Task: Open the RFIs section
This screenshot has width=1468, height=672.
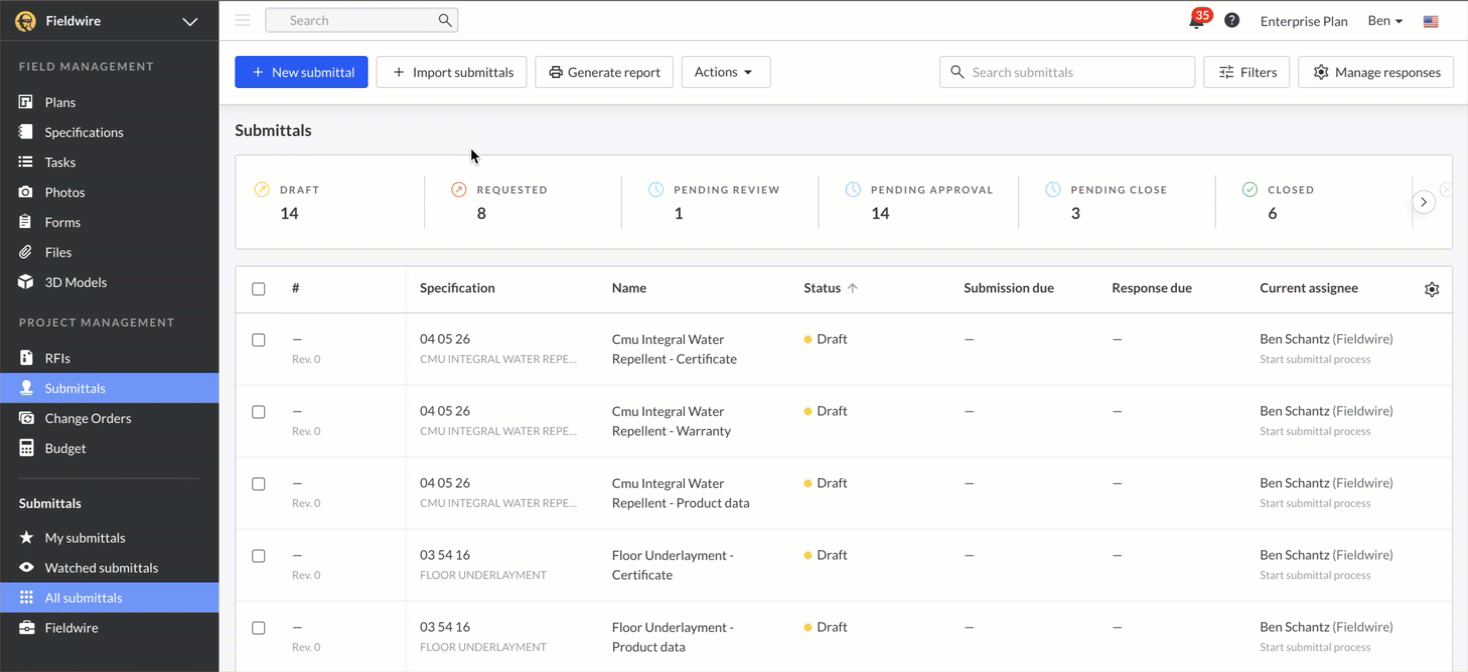Action: click(x=57, y=358)
